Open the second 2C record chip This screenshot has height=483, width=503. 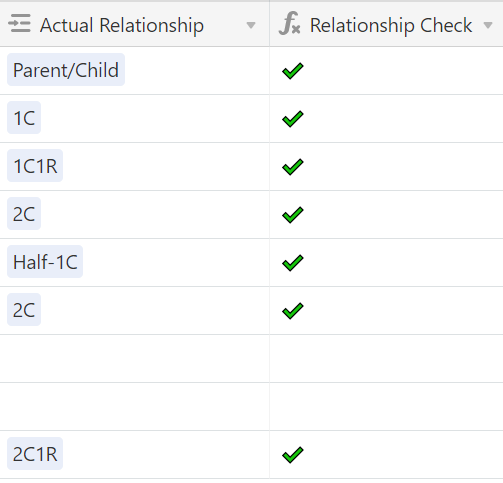click(24, 310)
